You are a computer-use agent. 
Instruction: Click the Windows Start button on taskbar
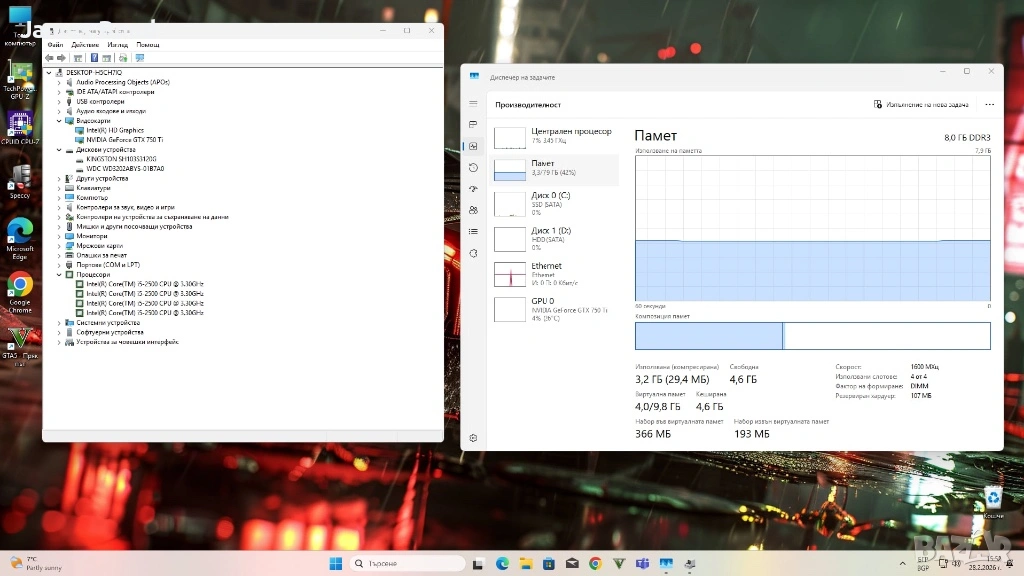click(334, 563)
